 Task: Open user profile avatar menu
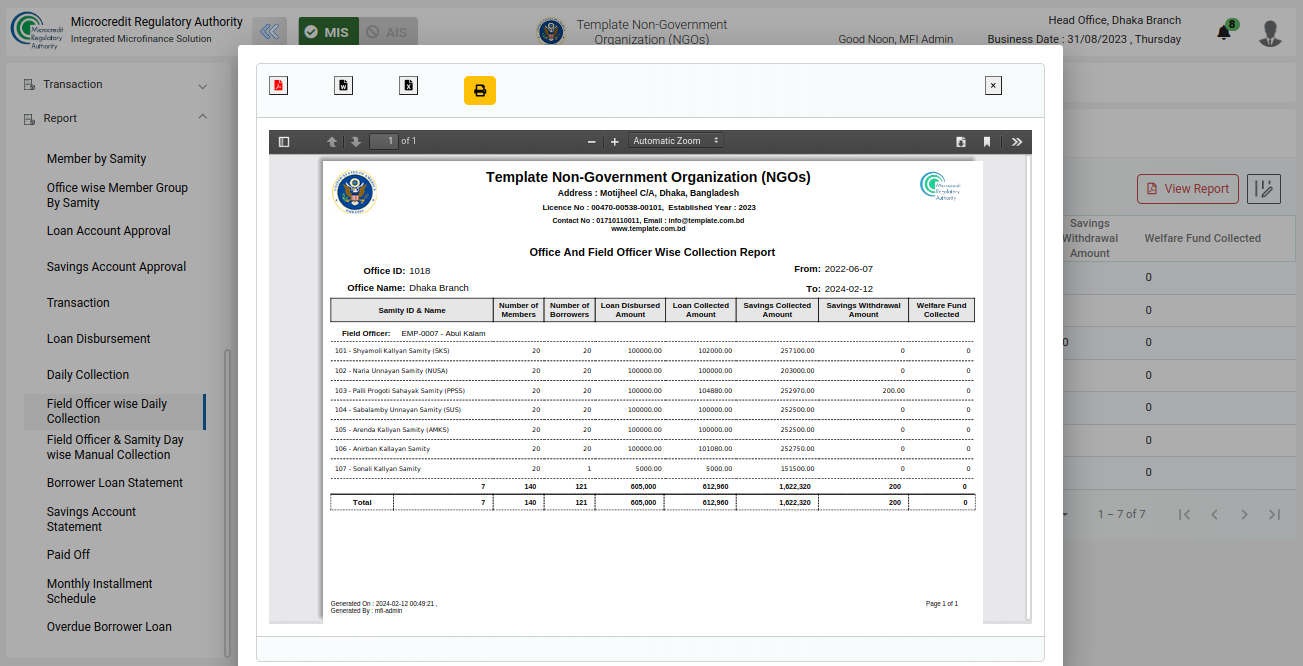pyautogui.click(x=1270, y=33)
